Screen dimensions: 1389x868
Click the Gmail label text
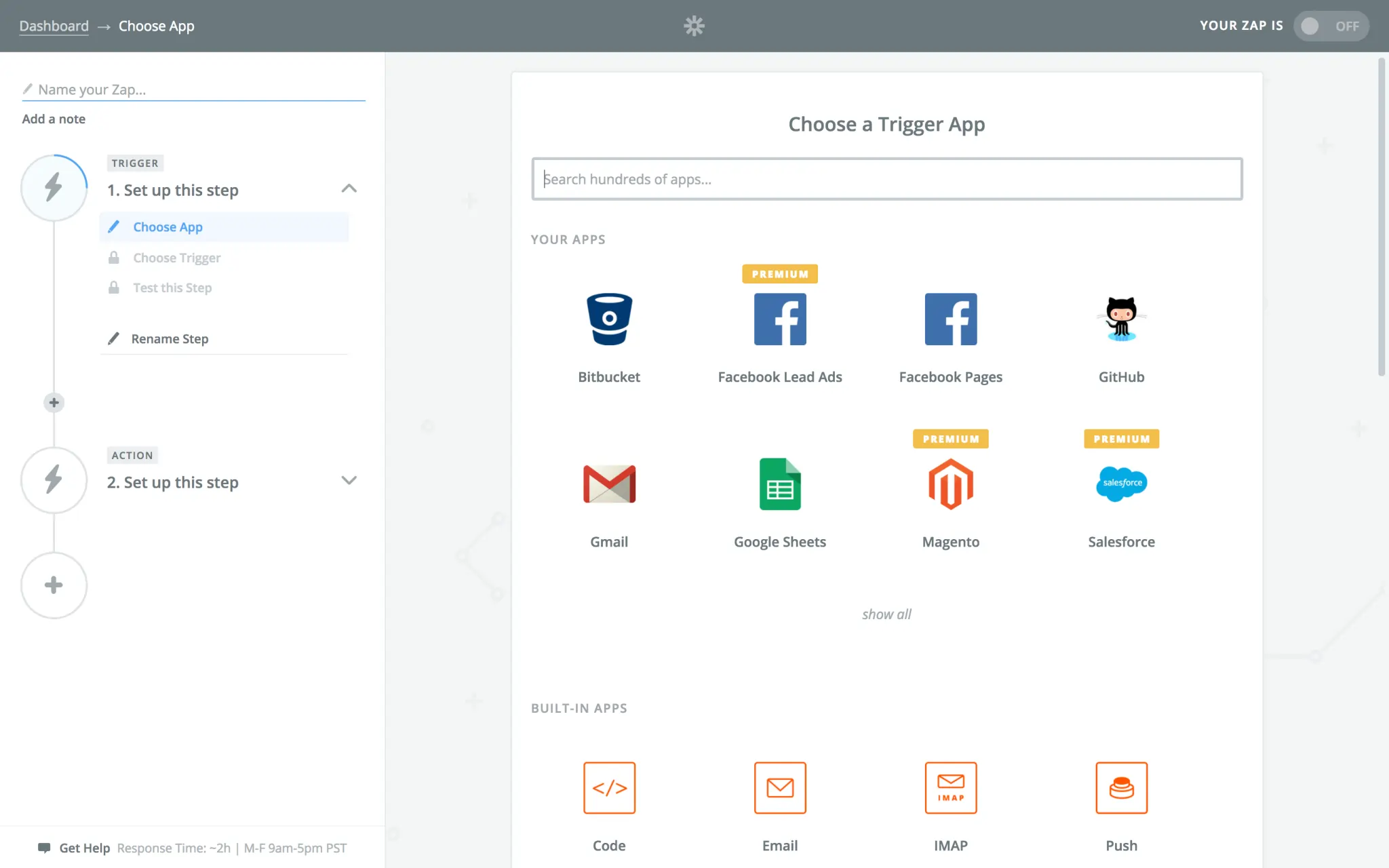point(609,542)
